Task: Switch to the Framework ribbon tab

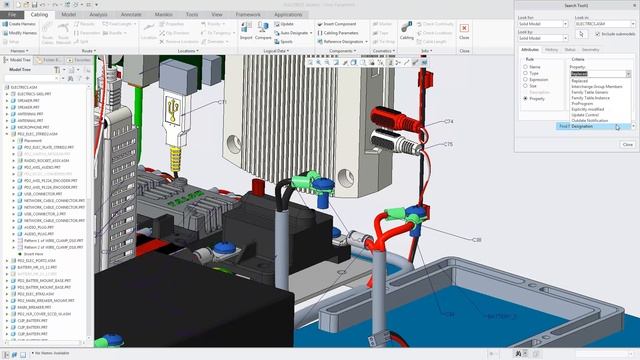Action: (248, 15)
